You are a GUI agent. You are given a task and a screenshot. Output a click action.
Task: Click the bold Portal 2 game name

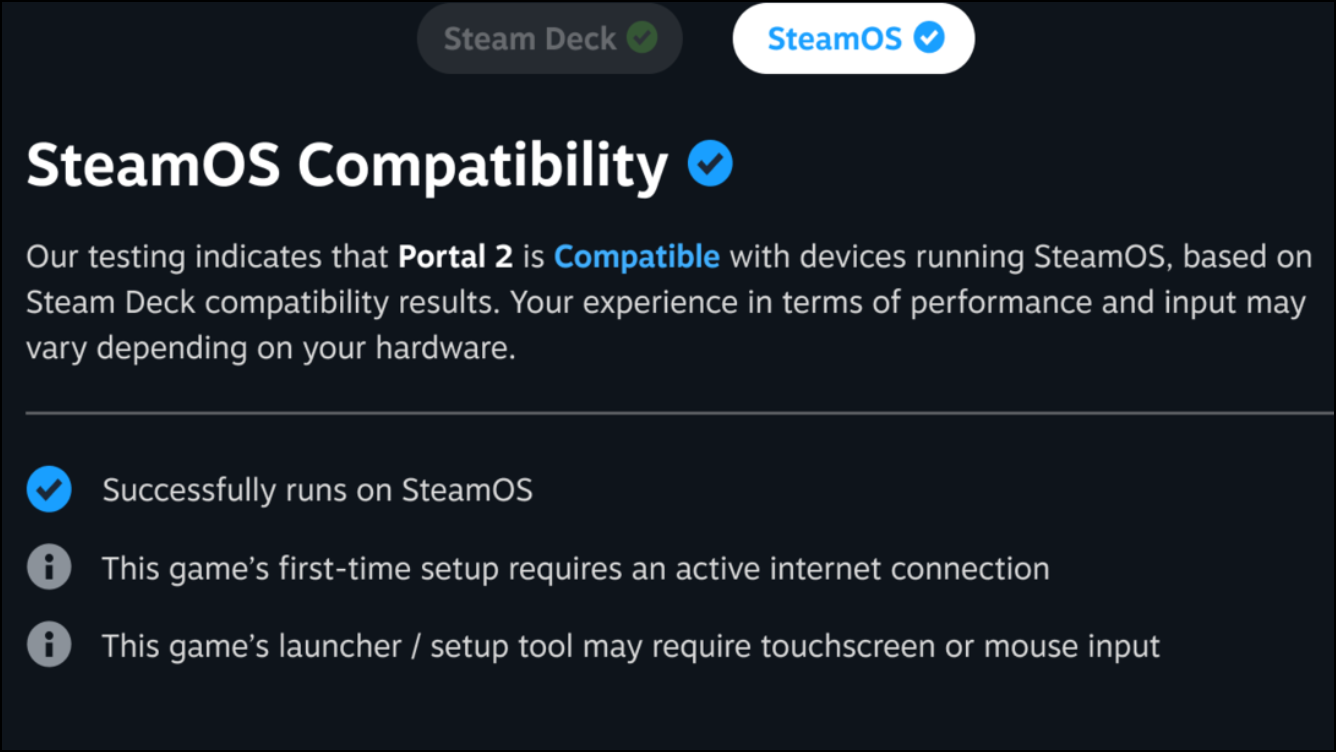coord(455,257)
